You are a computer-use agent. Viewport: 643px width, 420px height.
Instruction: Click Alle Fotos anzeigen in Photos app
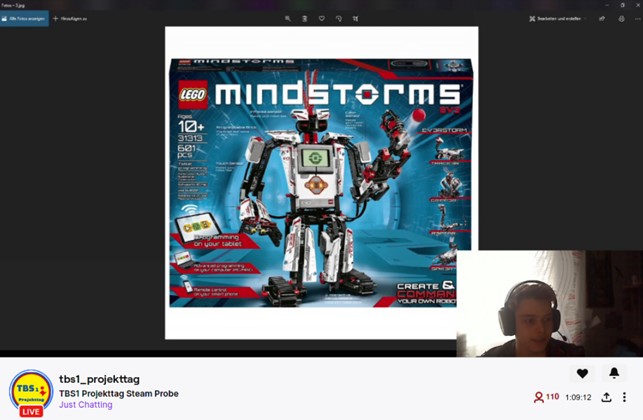click(x=24, y=18)
